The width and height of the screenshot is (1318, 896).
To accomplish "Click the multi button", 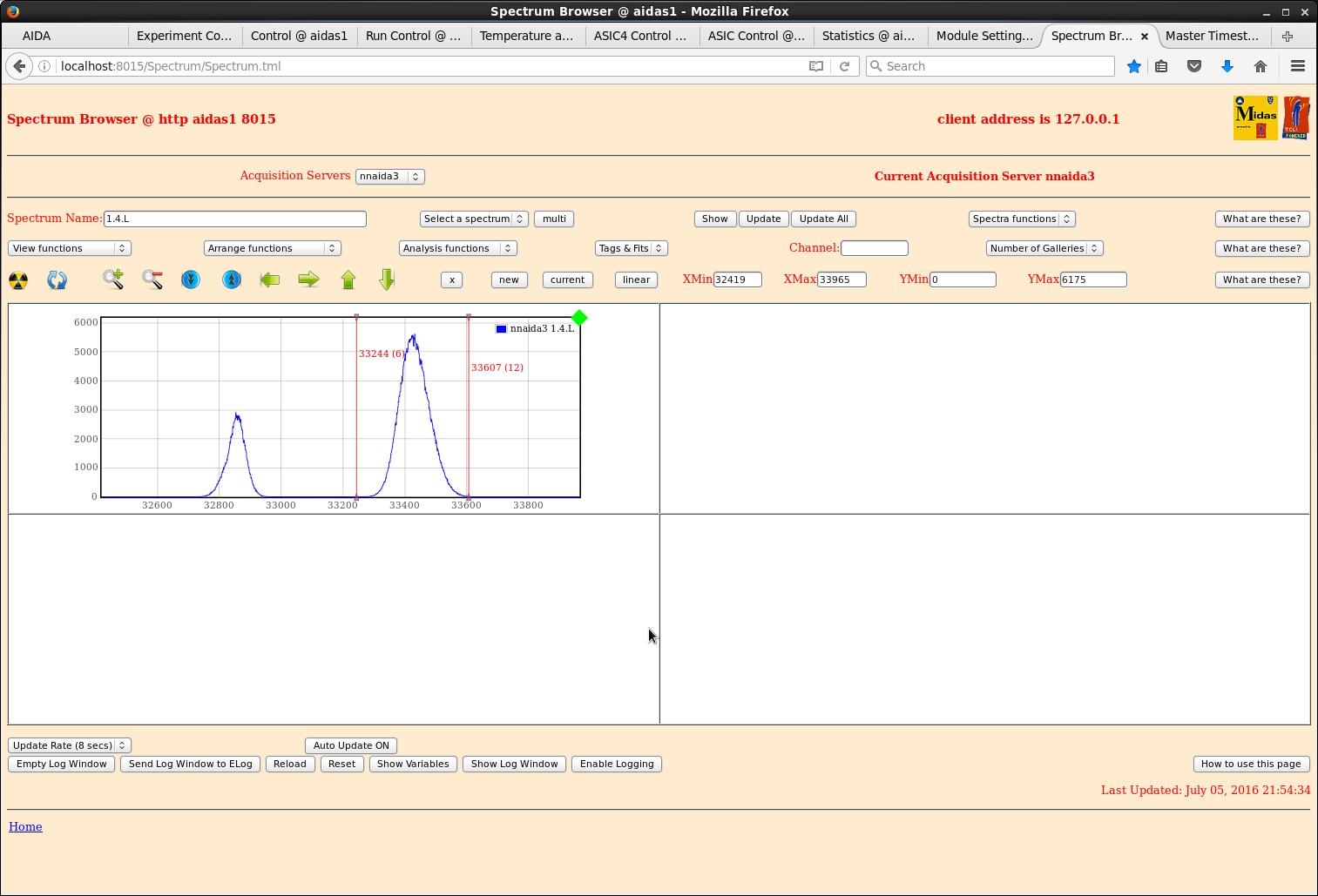I will pos(554,219).
